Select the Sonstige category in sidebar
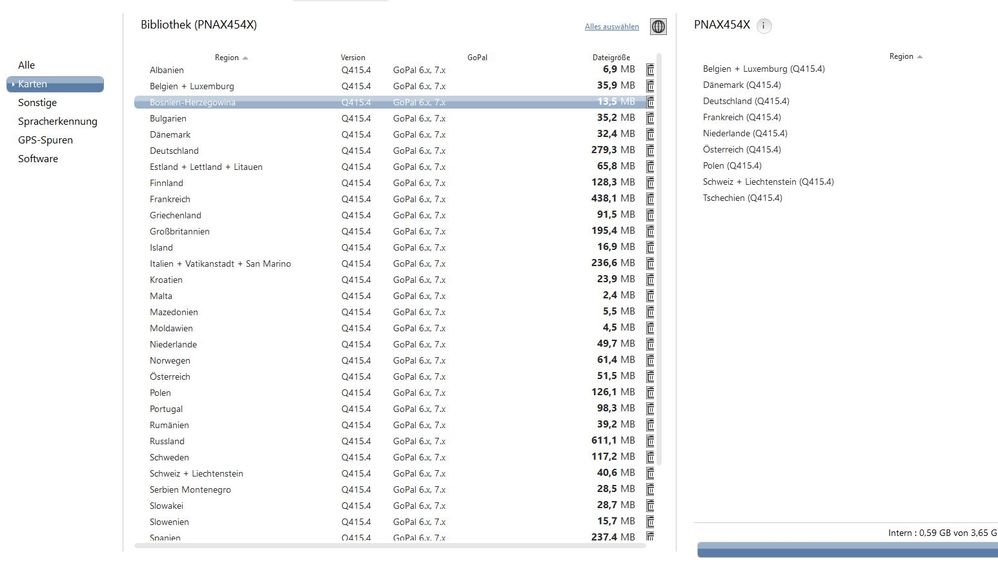 coord(37,103)
